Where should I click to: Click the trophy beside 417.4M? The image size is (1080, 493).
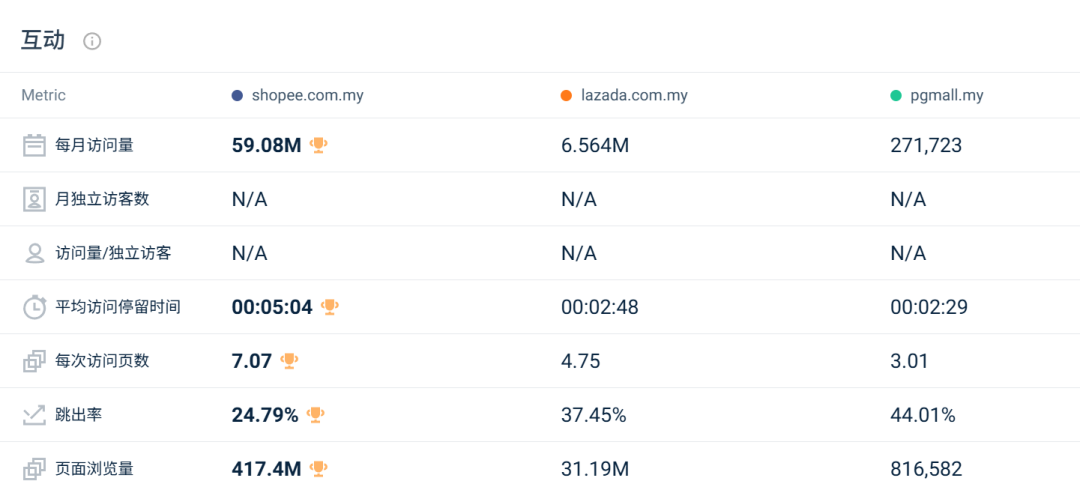319,468
